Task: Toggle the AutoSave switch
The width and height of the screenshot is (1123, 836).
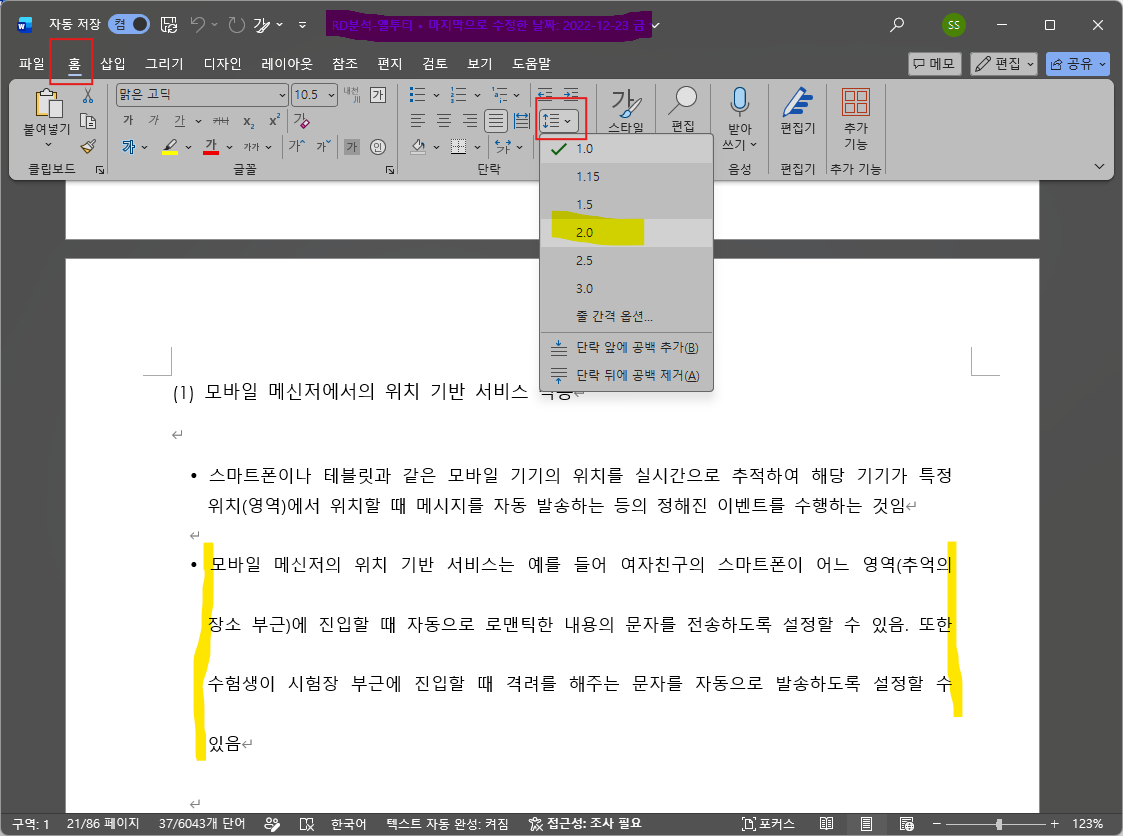Action: (x=129, y=24)
